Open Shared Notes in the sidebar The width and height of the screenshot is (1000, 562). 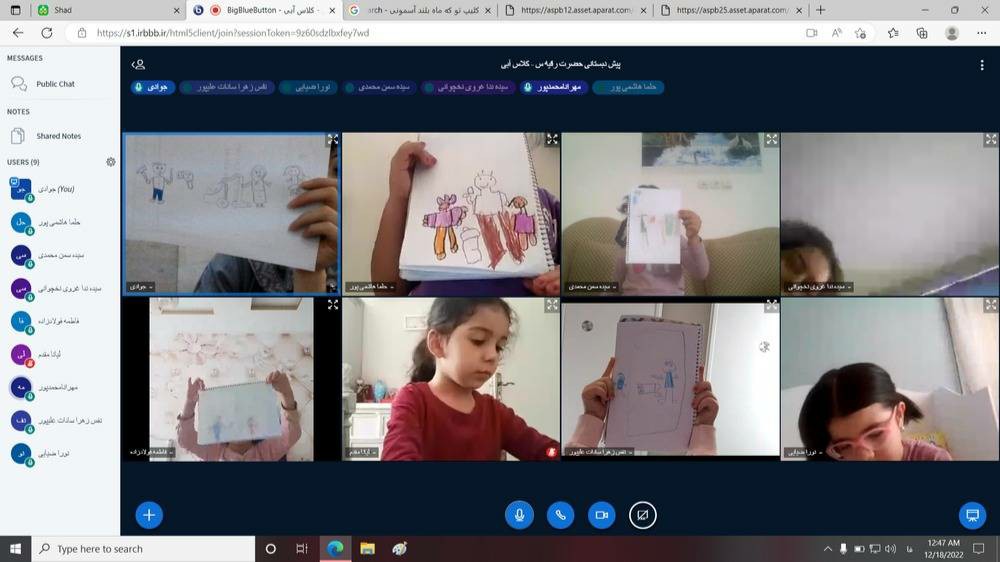coord(58,136)
